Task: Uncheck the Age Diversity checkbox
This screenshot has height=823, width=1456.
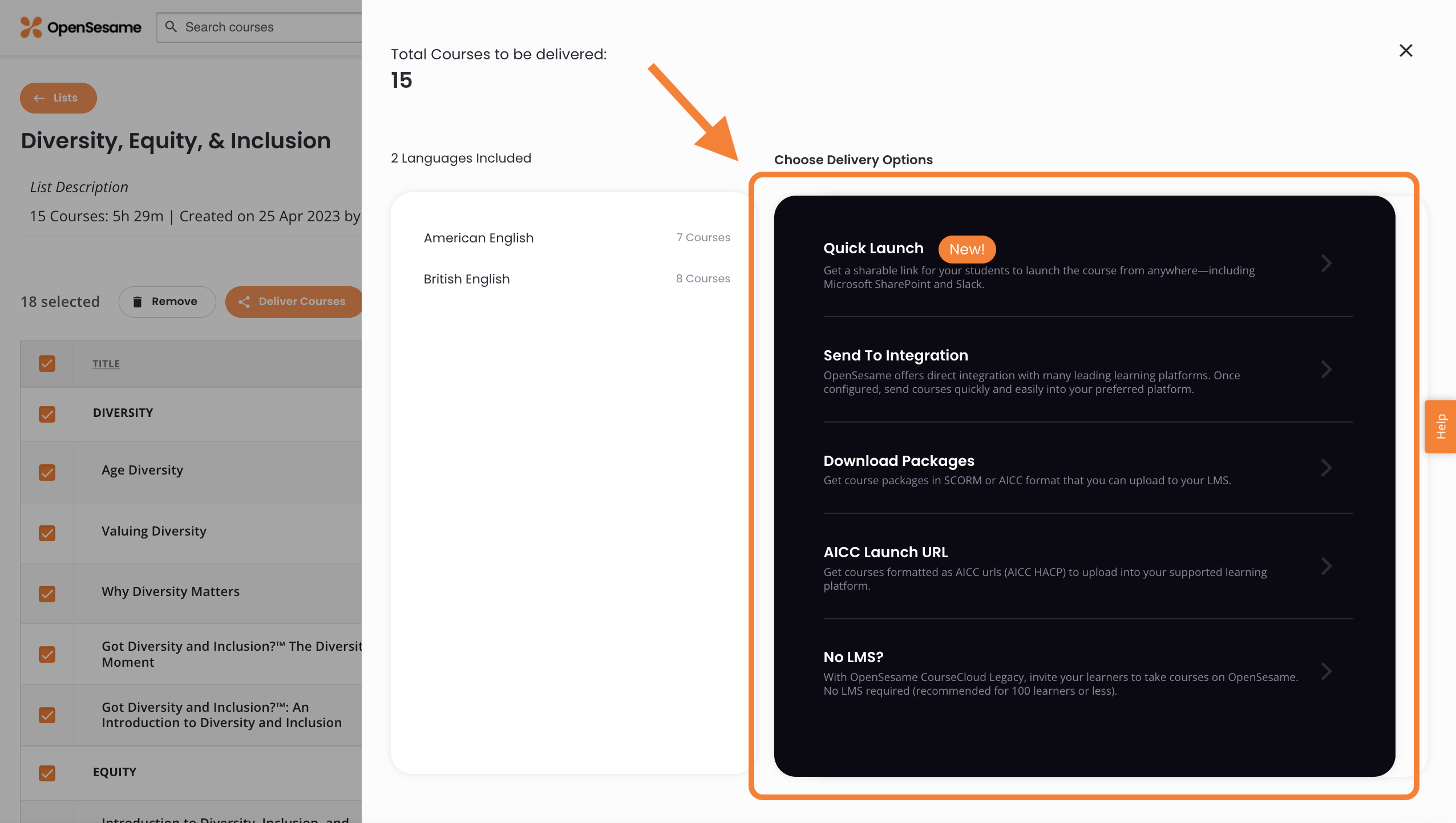Action: pos(47,472)
